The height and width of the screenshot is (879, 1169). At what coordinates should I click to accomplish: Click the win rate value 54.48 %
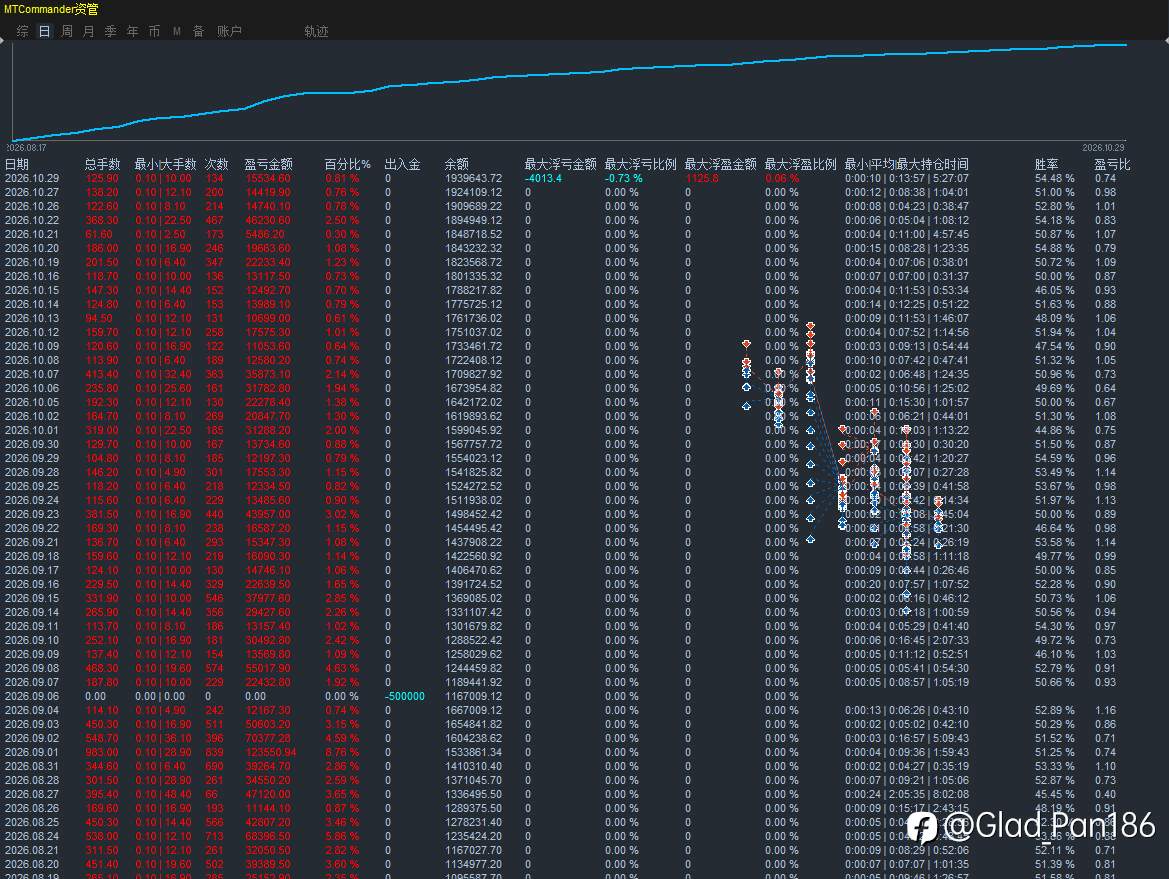pyautogui.click(x=1054, y=178)
